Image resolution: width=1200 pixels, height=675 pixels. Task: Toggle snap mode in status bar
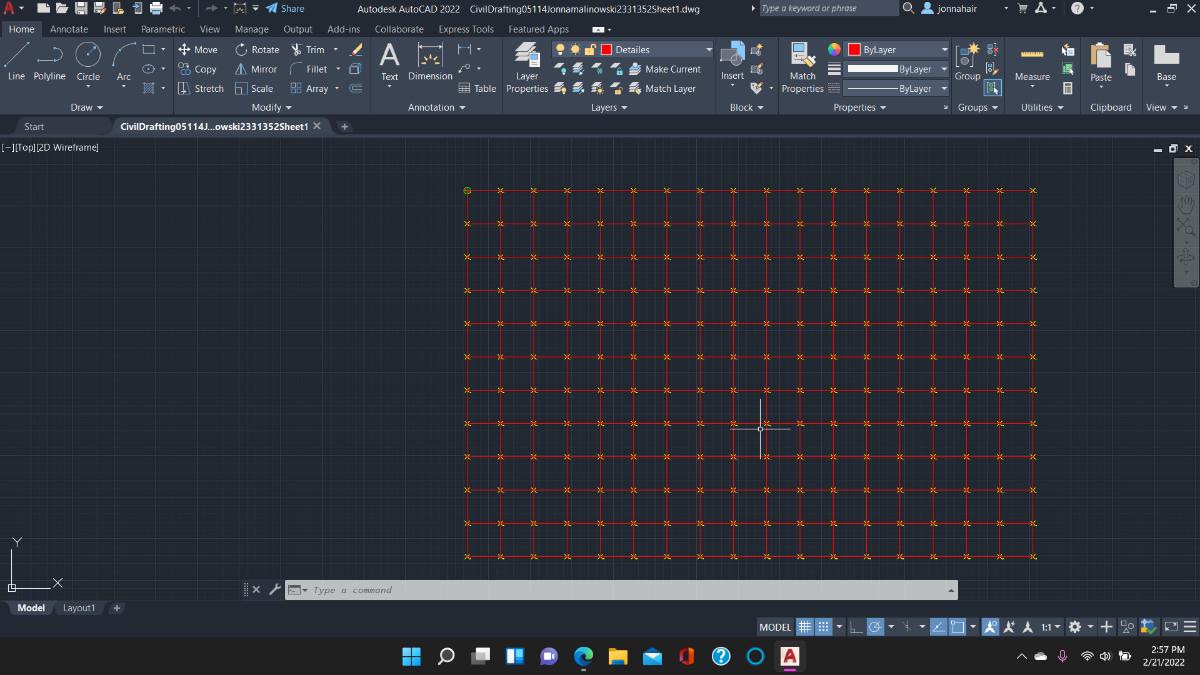pyautogui.click(x=824, y=627)
